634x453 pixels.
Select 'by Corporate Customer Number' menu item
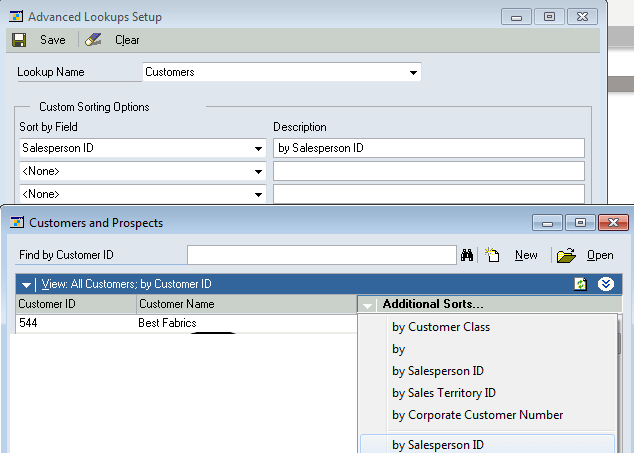click(477, 415)
